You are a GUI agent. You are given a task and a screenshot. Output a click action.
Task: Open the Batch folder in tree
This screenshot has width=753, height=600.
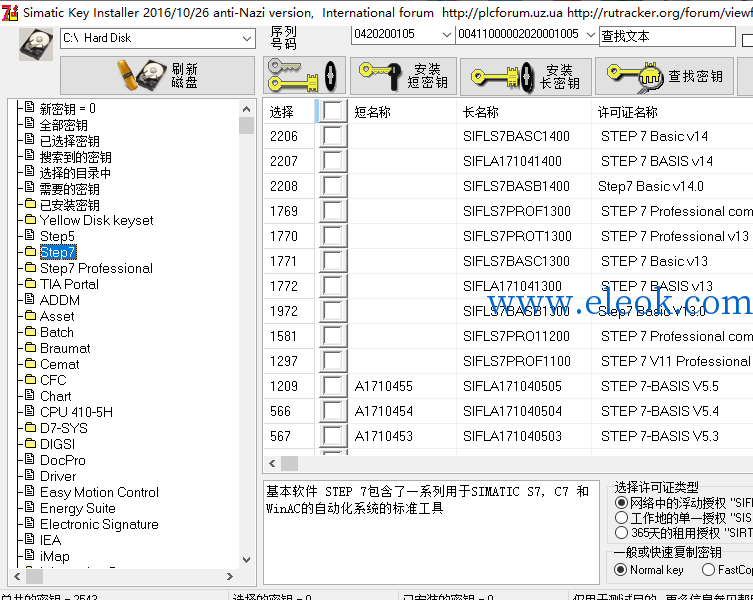[x=57, y=332]
